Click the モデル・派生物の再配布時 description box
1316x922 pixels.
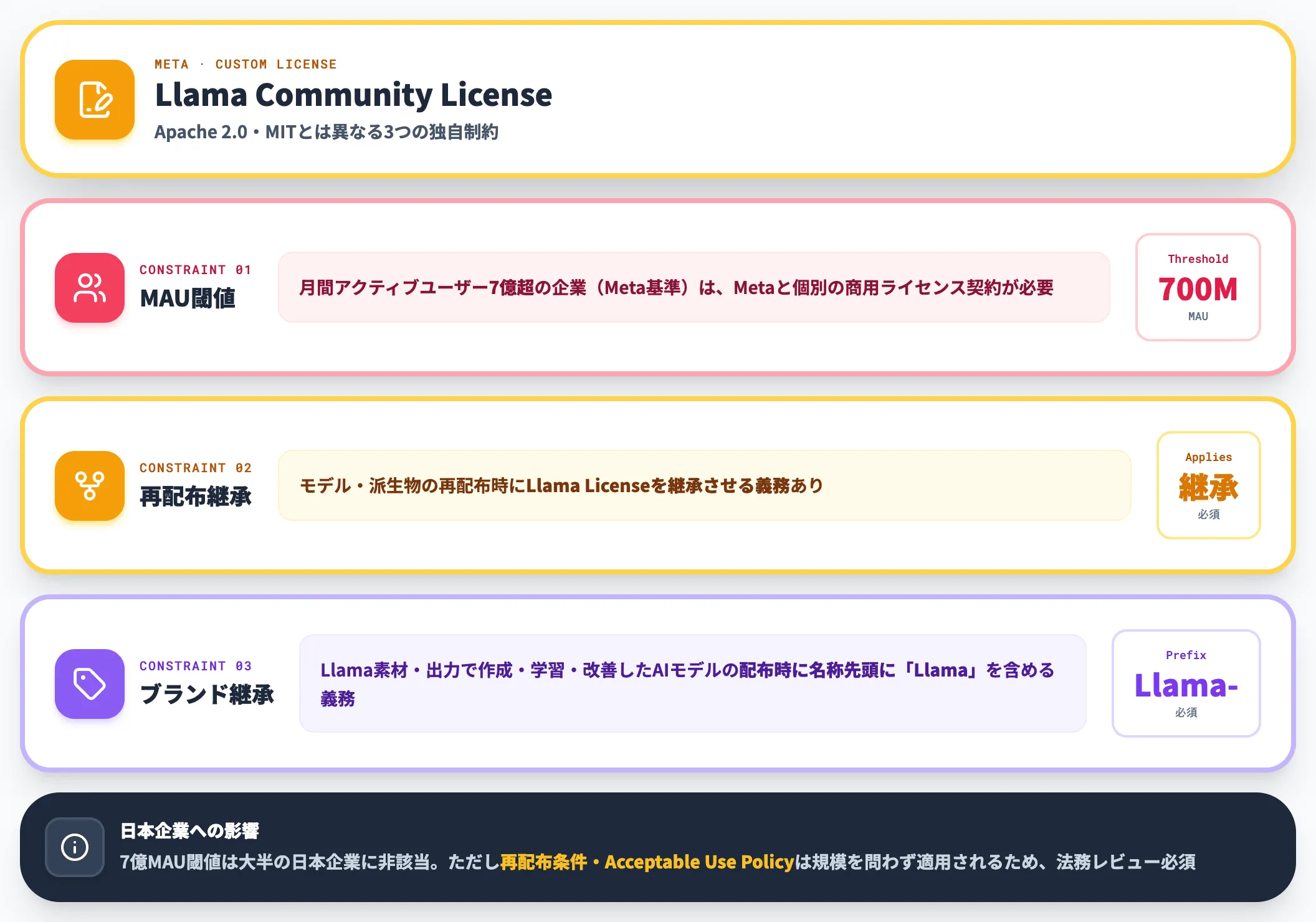click(704, 485)
